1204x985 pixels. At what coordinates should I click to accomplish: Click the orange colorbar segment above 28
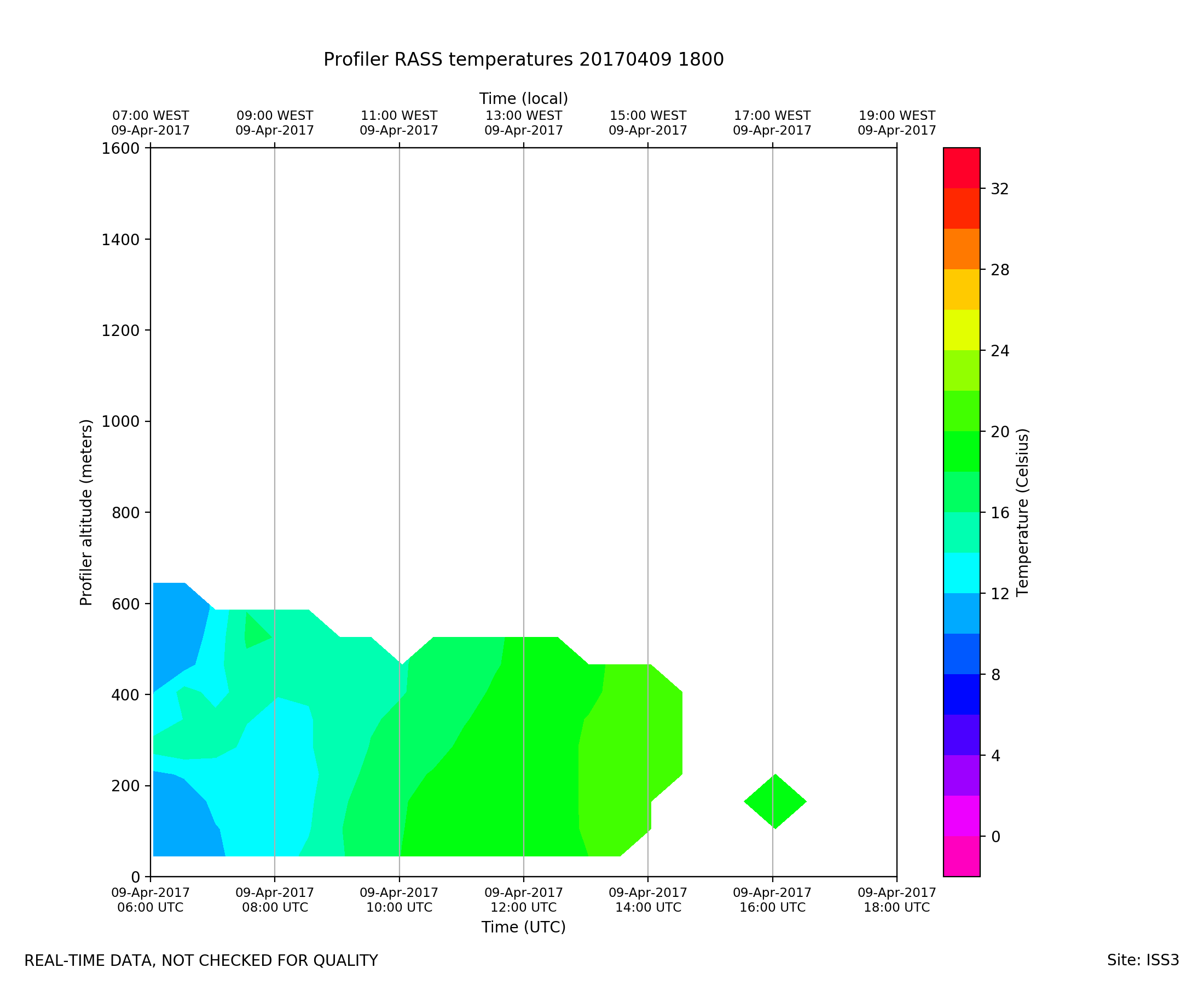(x=961, y=249)
